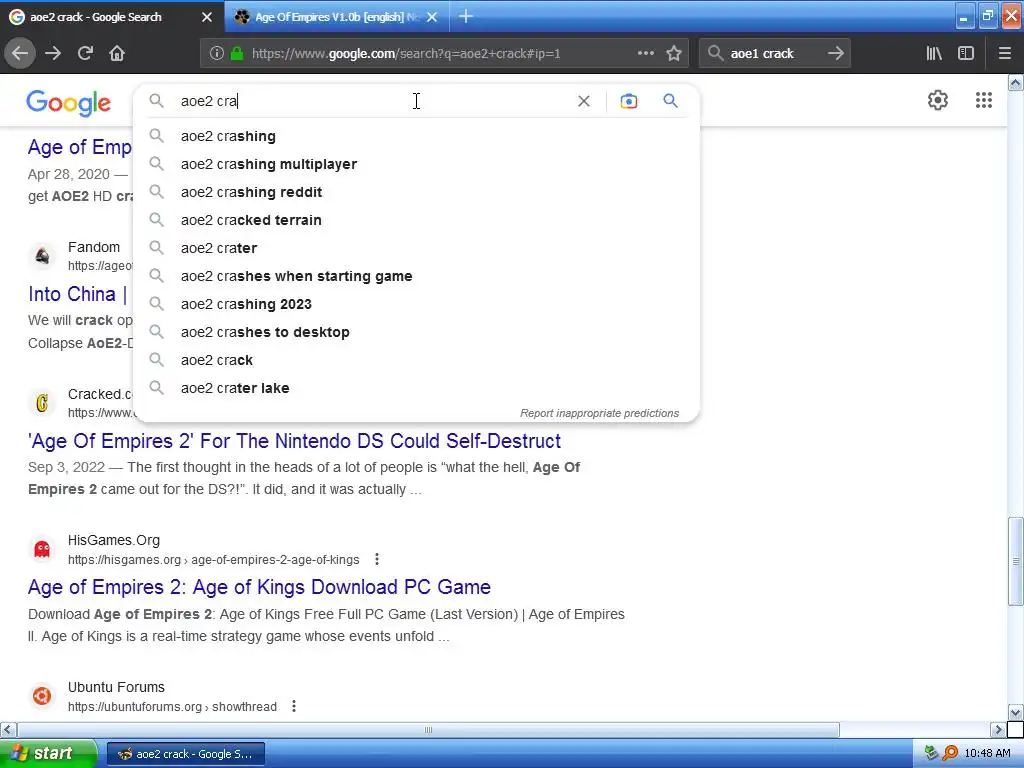
Task: Open page actions three-dot menu in address bar
Action: tap(645, 54)
